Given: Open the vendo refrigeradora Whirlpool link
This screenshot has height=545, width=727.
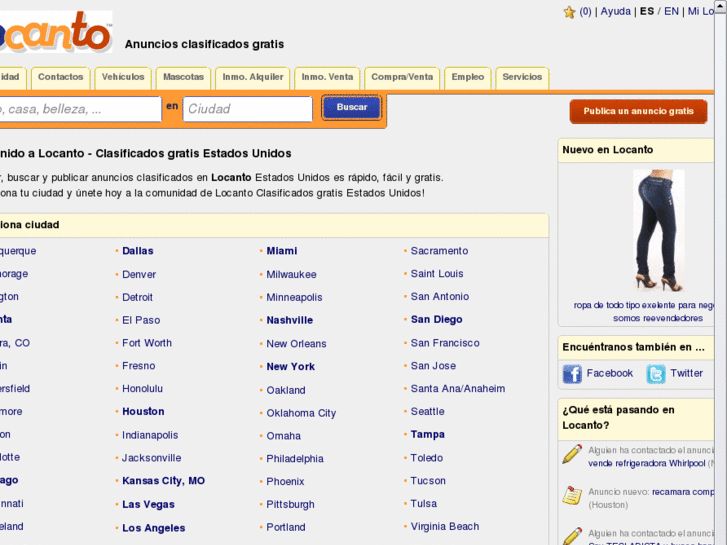Looking at the screenshot, I should pos(647,463).
